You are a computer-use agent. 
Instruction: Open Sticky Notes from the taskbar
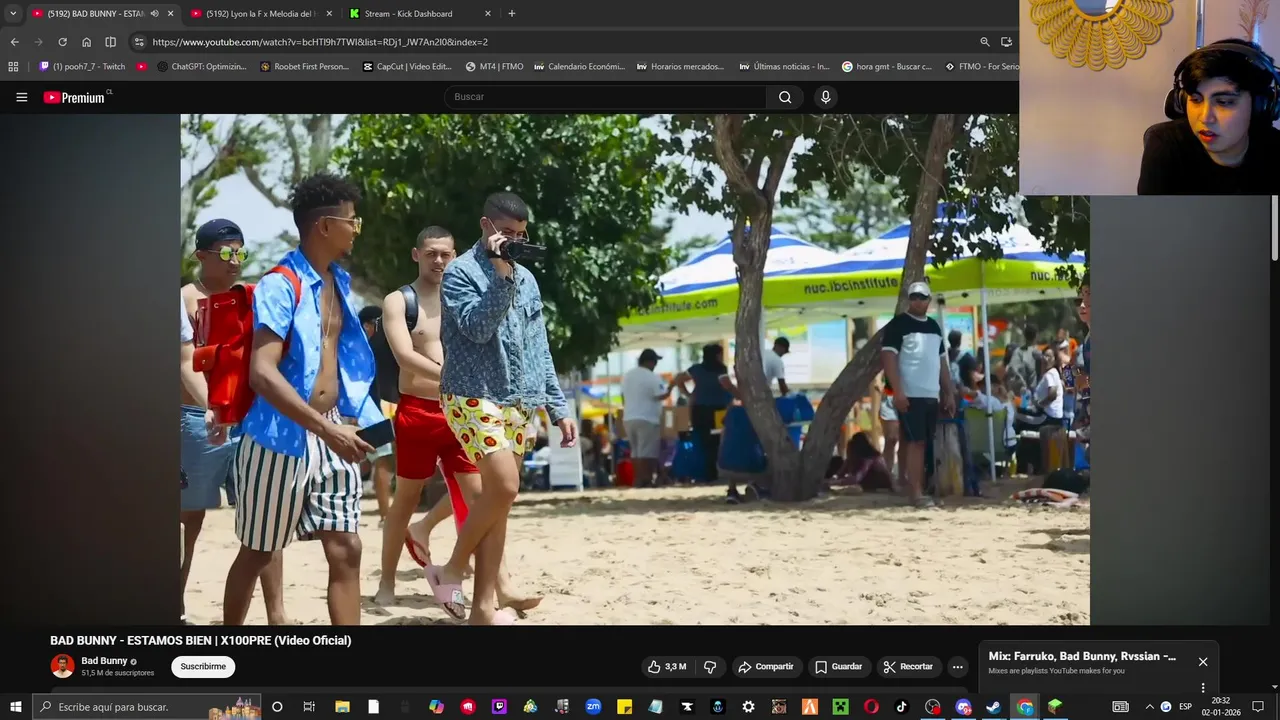624,707
